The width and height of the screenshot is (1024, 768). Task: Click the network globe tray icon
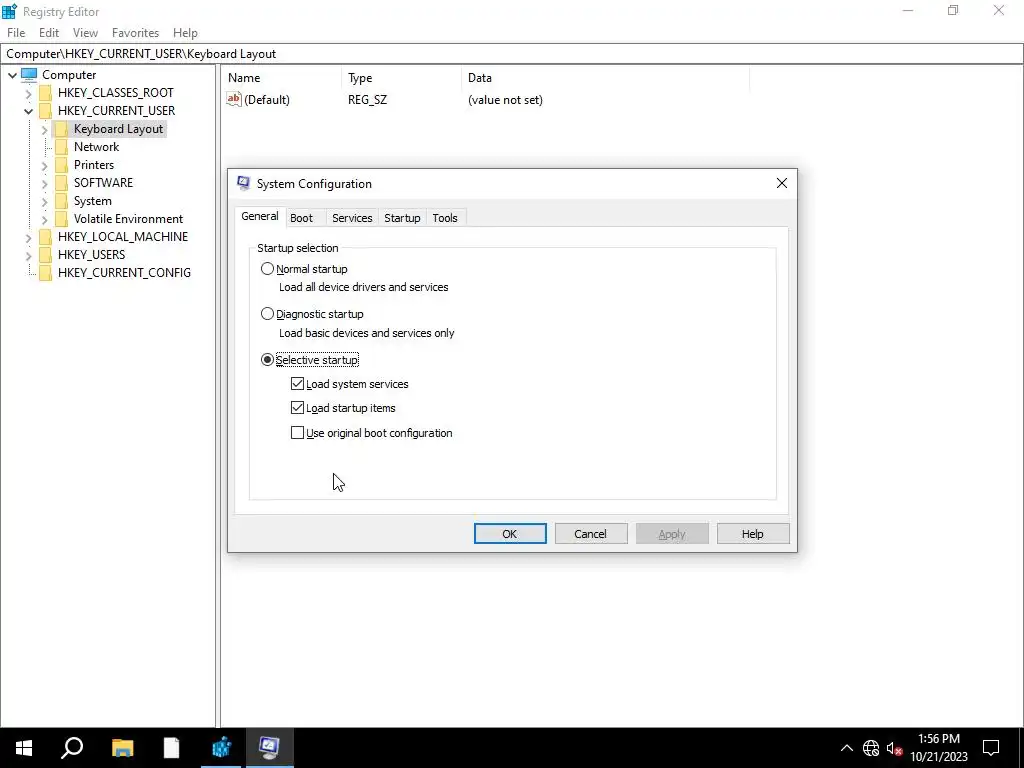click(871, 748)
